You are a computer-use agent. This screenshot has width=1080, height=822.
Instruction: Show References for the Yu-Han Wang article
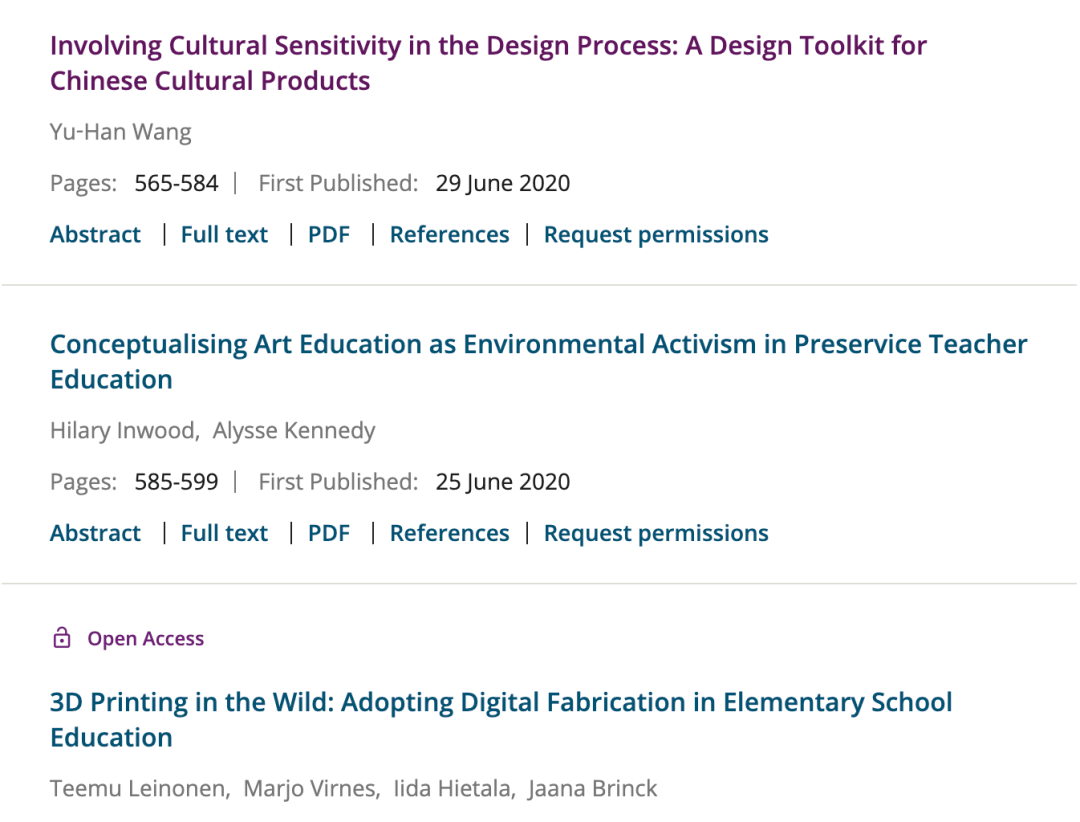449,234
